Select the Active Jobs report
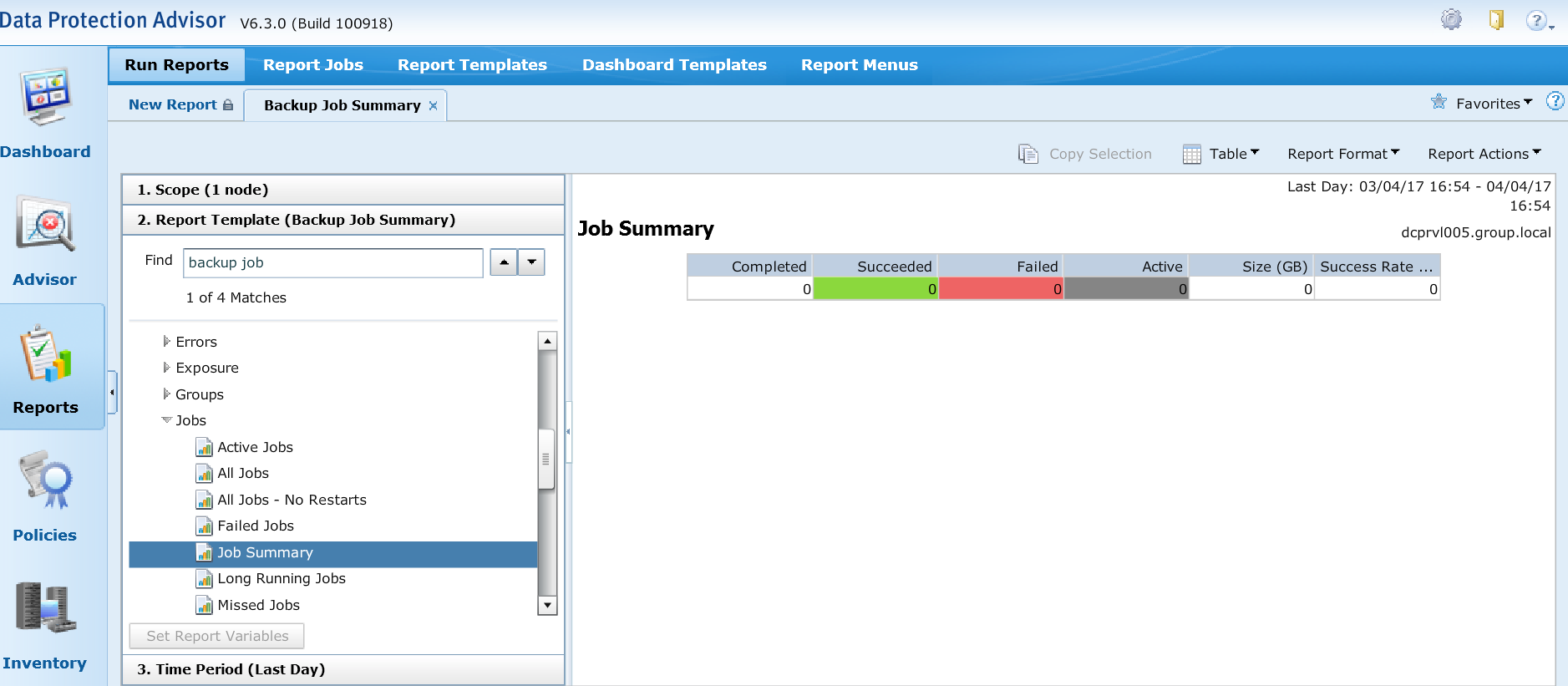 (x=255, y=447)
